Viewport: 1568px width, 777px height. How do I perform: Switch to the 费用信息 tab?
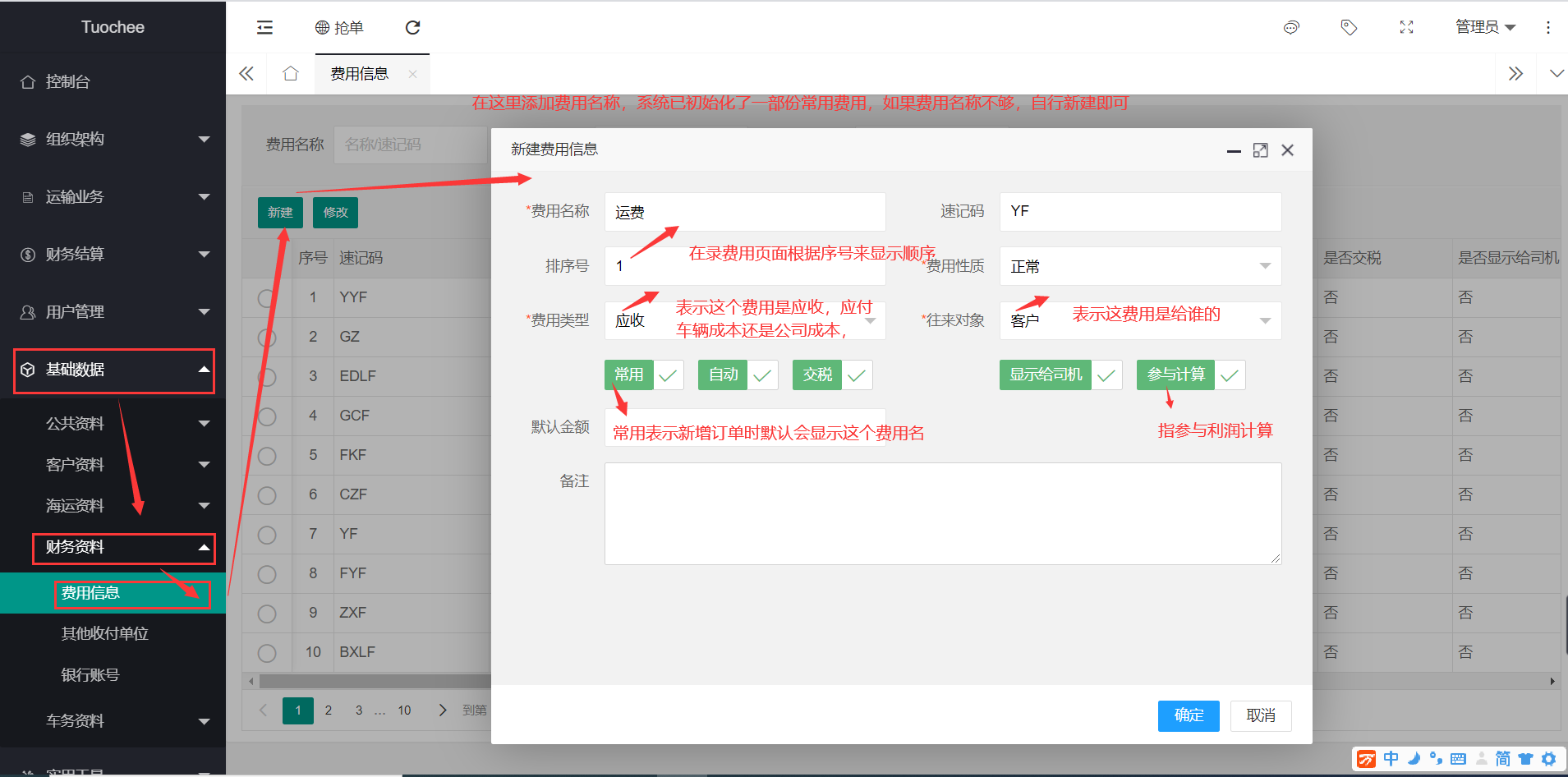(359, 74)
